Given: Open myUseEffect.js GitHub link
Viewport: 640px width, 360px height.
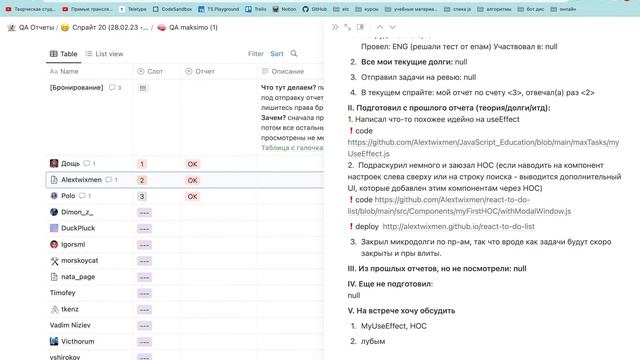Looking at the screenshot, I should [x=483, y=148].
